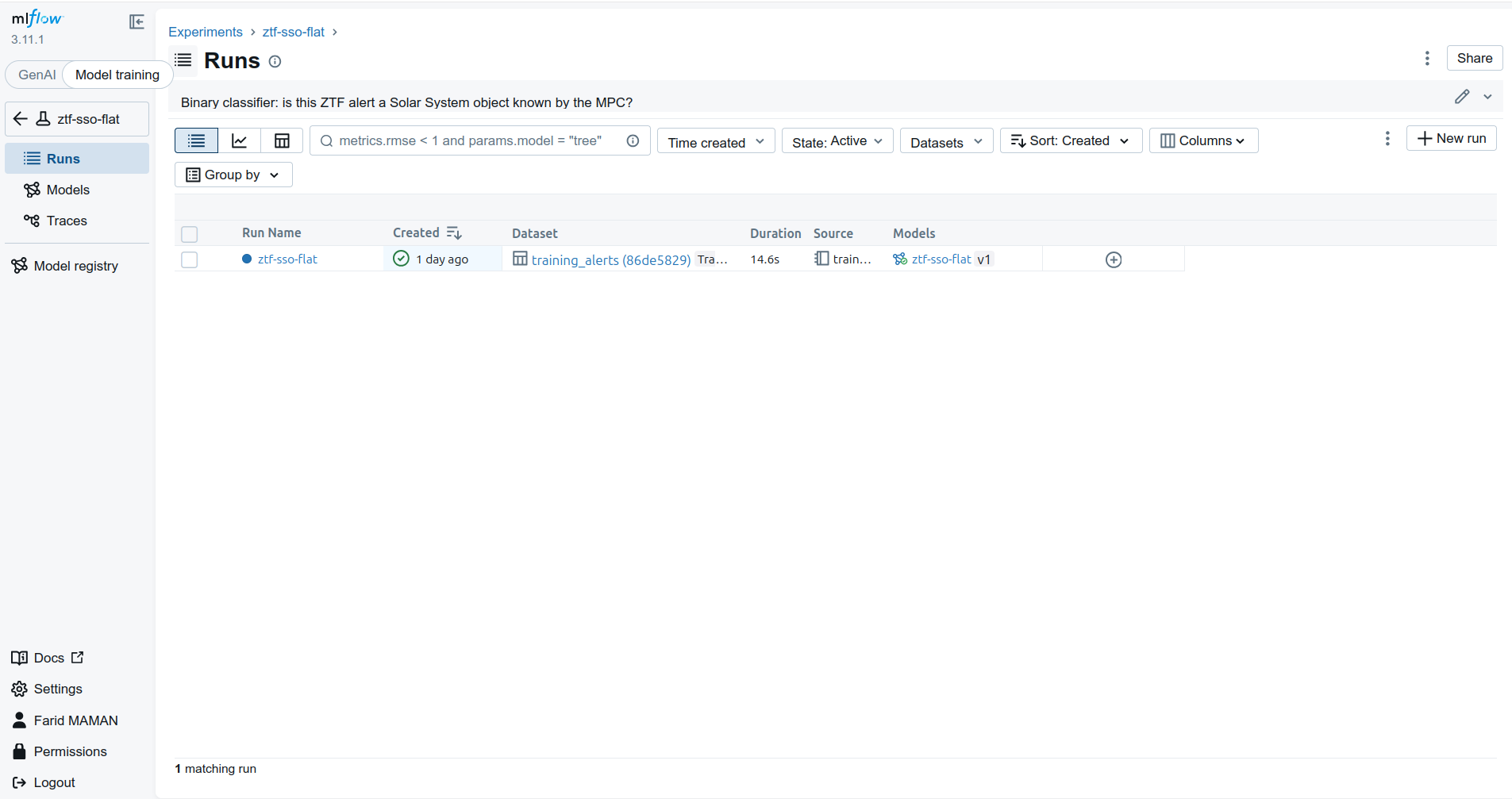Expand the Datasets filter dropdown
This screenshot has height=799, width=1512.
pyautogui.click(x=946, y=141)
